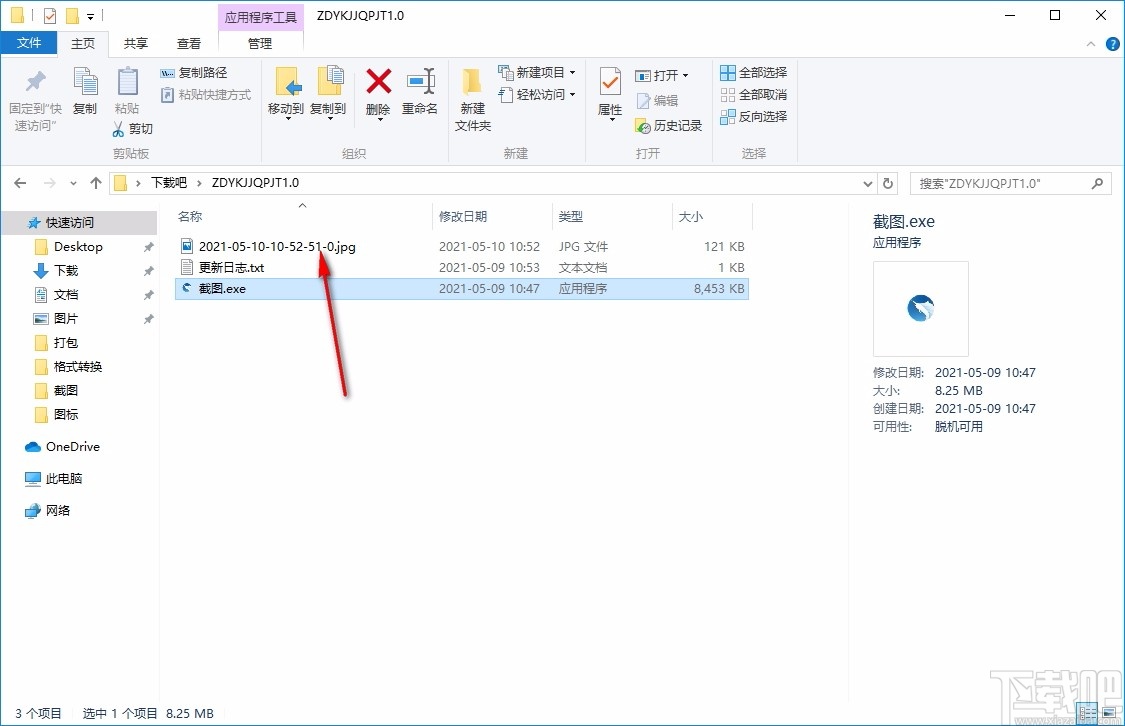Click OneDrive in the sidebar
The height and width of the screenshot is (726, 1125).
69,447
